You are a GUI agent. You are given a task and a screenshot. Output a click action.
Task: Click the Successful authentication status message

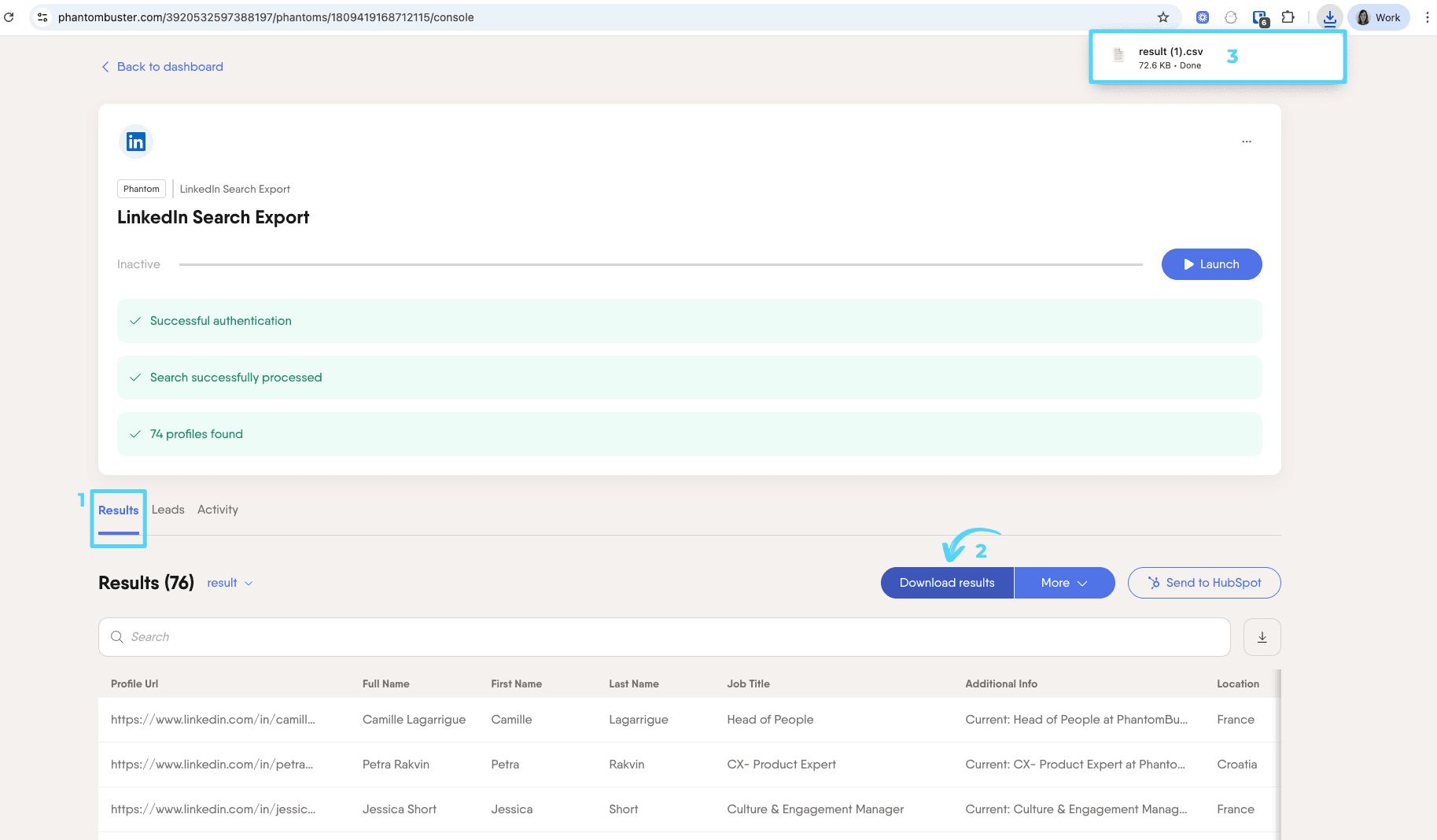click(689, 321)
